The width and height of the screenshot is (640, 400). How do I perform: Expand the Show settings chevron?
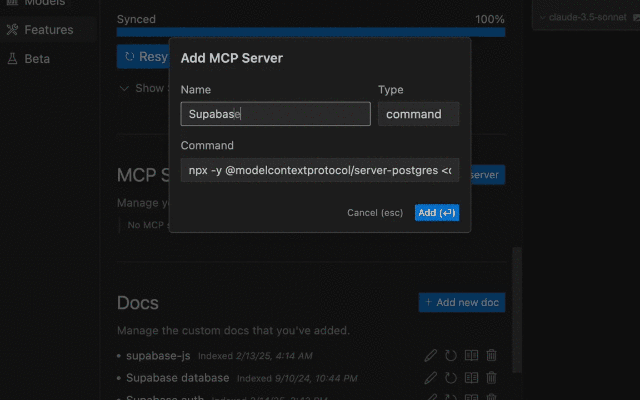pyautogui.click(x=124, y=88)
